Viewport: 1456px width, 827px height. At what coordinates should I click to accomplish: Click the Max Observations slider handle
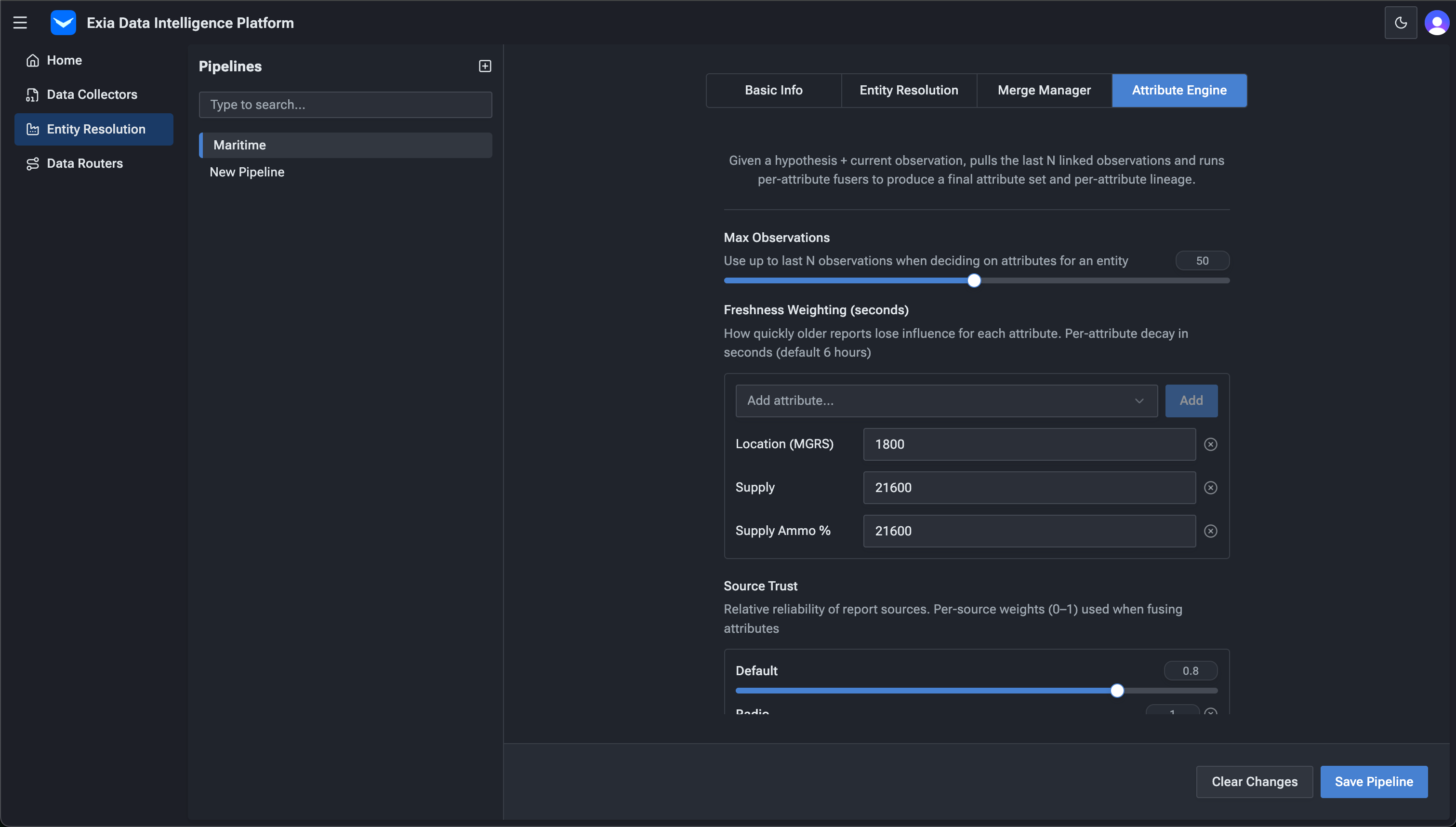(974, 280)
